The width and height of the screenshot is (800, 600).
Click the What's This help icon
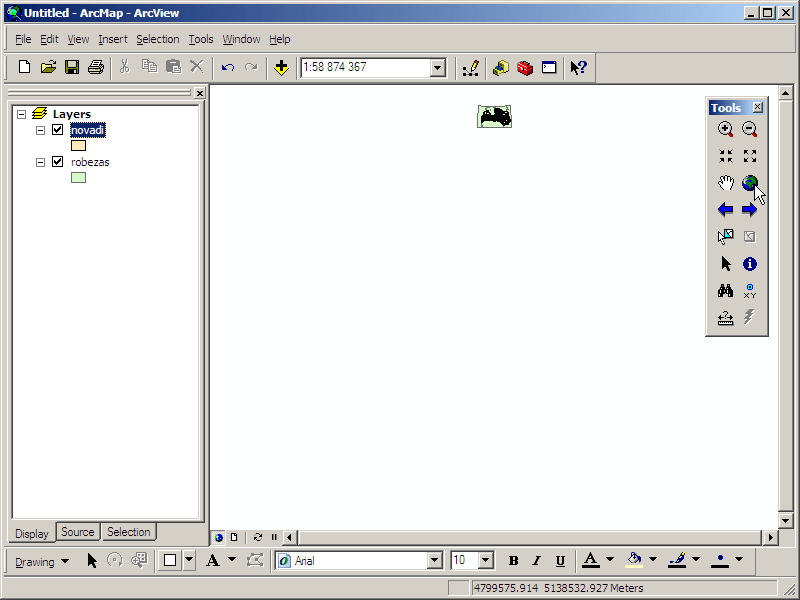pos(579,67)
